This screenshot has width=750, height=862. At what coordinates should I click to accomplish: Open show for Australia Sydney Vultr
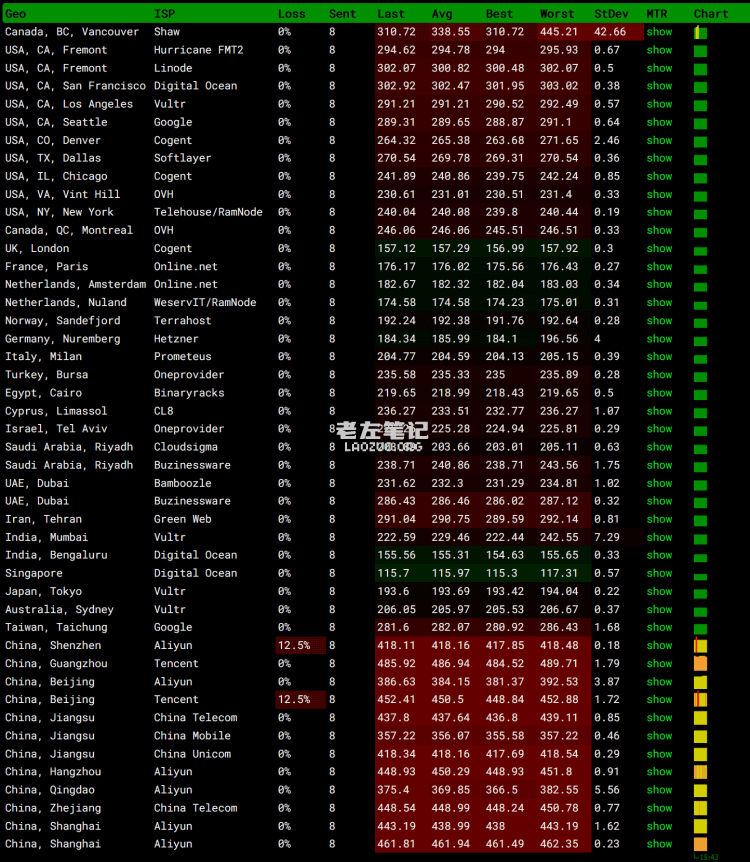[659, 609]
